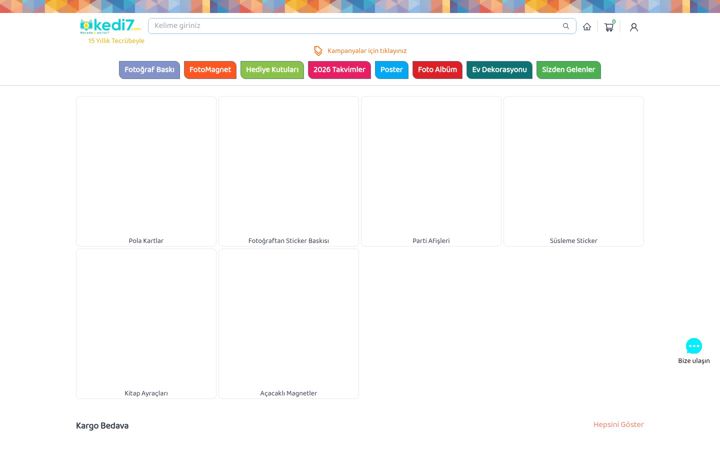
Task: Open Kampanyalar için tıklayınız link
Action: click(367, 51)
